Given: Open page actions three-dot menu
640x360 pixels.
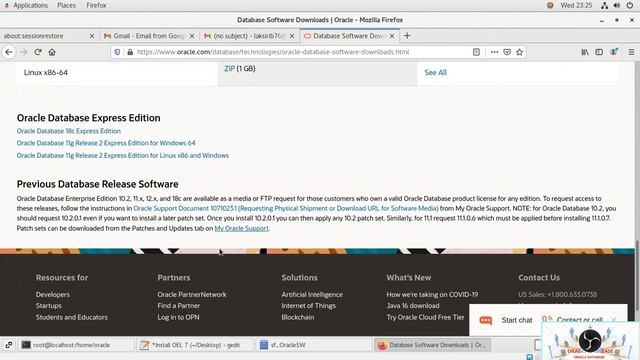Looking at the screenshot, I should coord(494,52).
